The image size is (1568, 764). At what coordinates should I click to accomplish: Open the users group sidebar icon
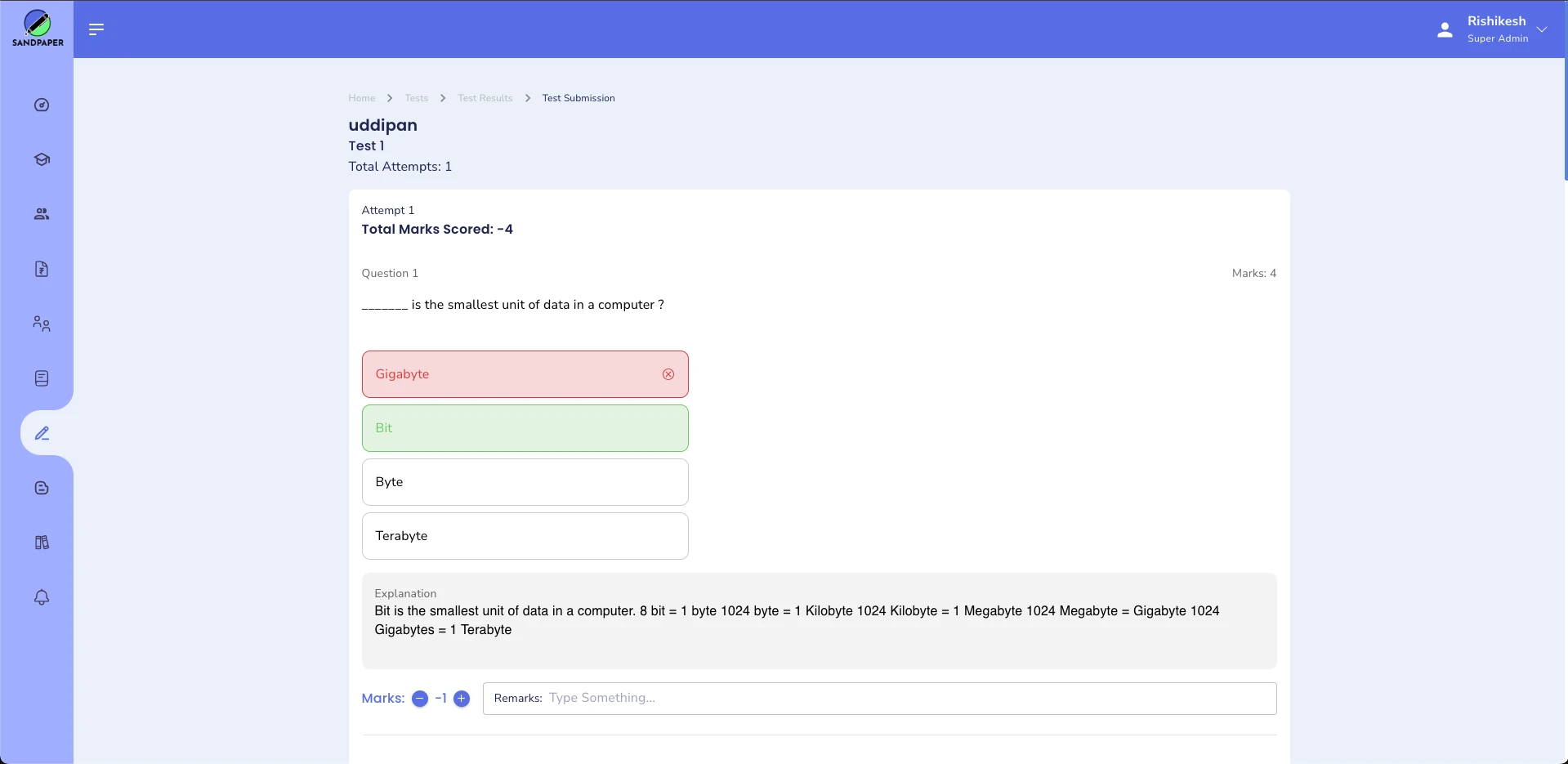(42, 214)
